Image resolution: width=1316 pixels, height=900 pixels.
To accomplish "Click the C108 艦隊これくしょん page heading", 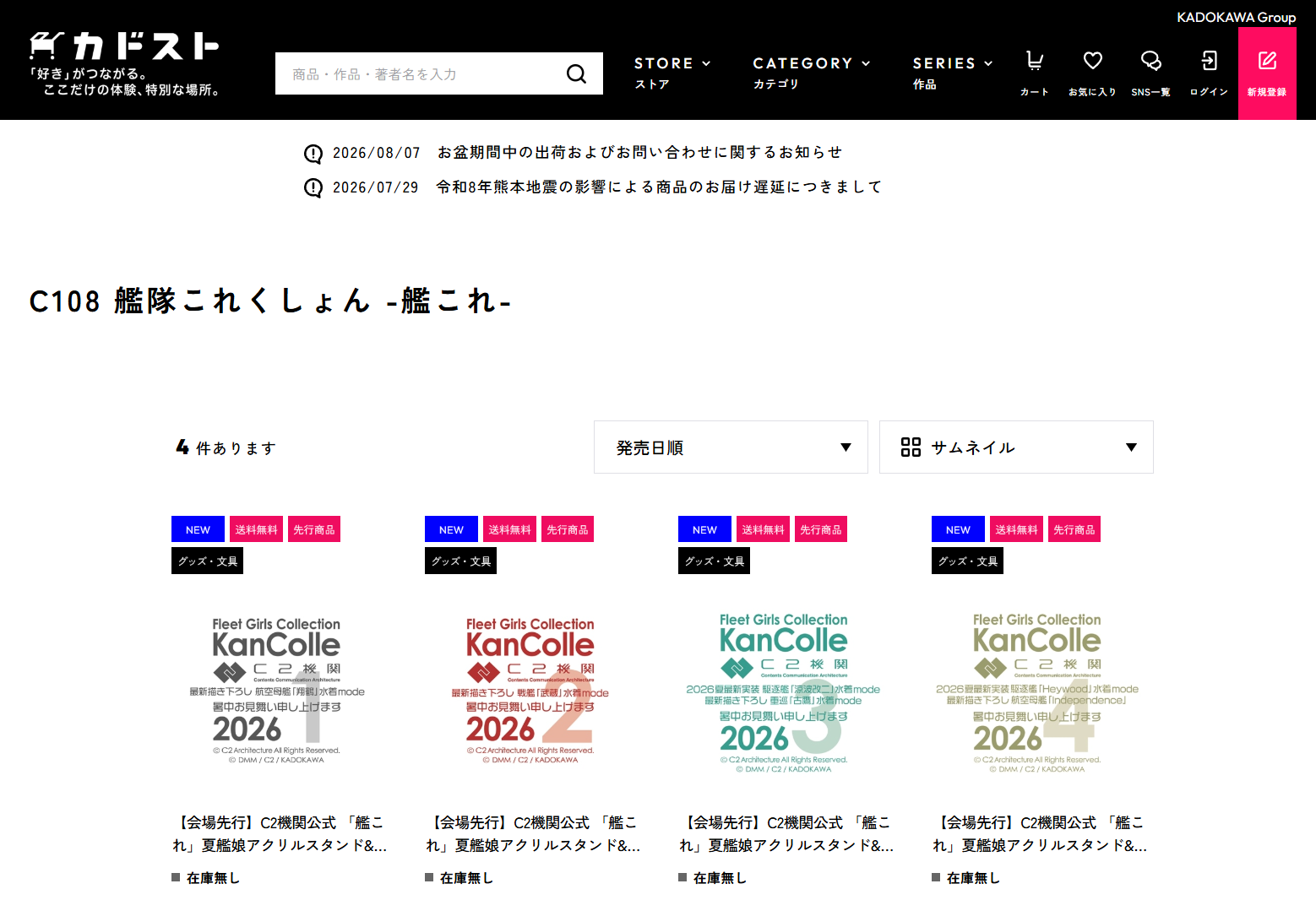I will coord(270,301).
